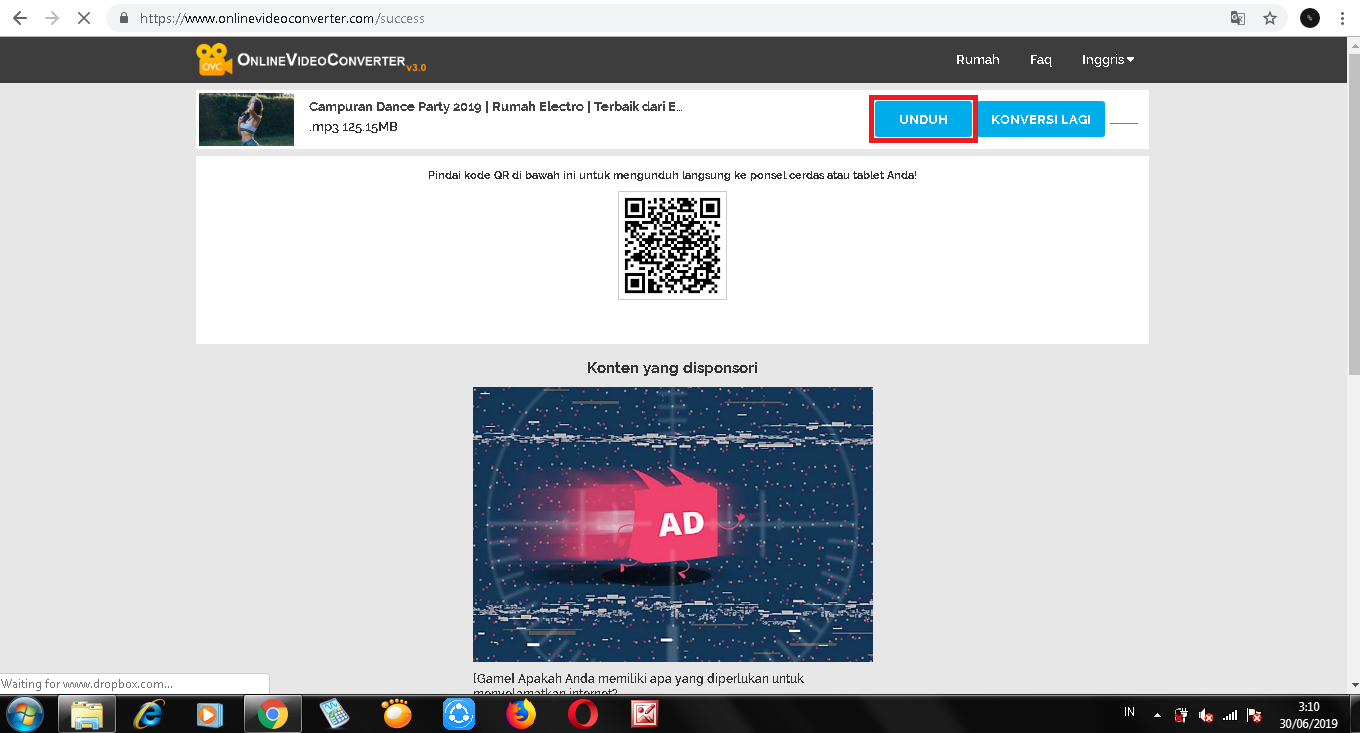Screen dimensions: 1360x733
Task: Click the power/battery tray icon
Action: pos(1181,715)
